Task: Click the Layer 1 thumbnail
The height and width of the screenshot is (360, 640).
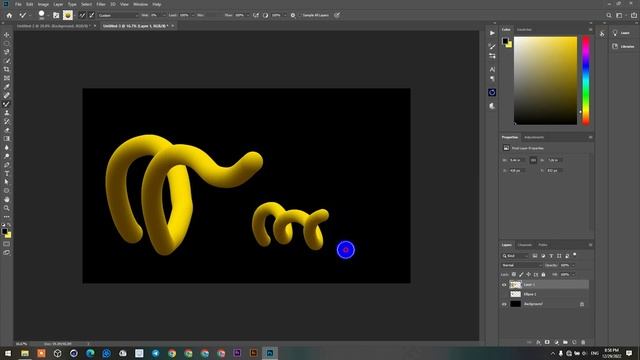Action: click(516, 284)
